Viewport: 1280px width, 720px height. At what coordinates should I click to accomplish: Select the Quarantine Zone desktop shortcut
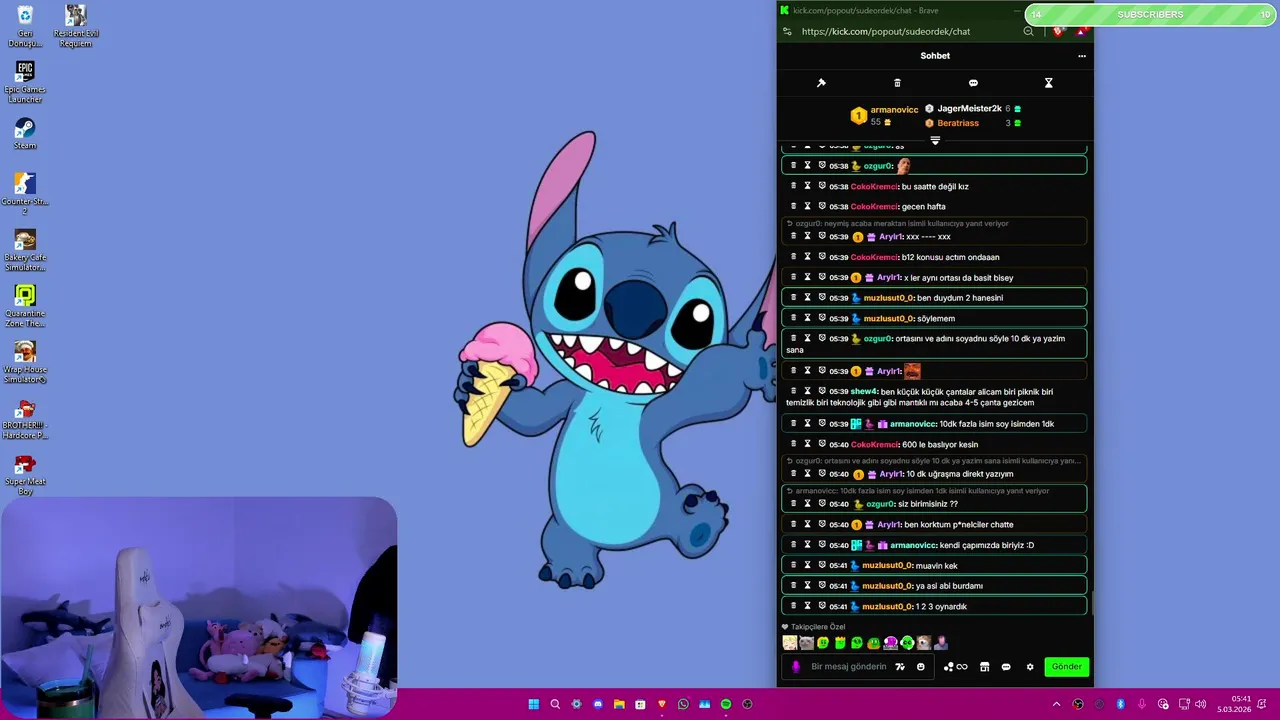[25, 307]
